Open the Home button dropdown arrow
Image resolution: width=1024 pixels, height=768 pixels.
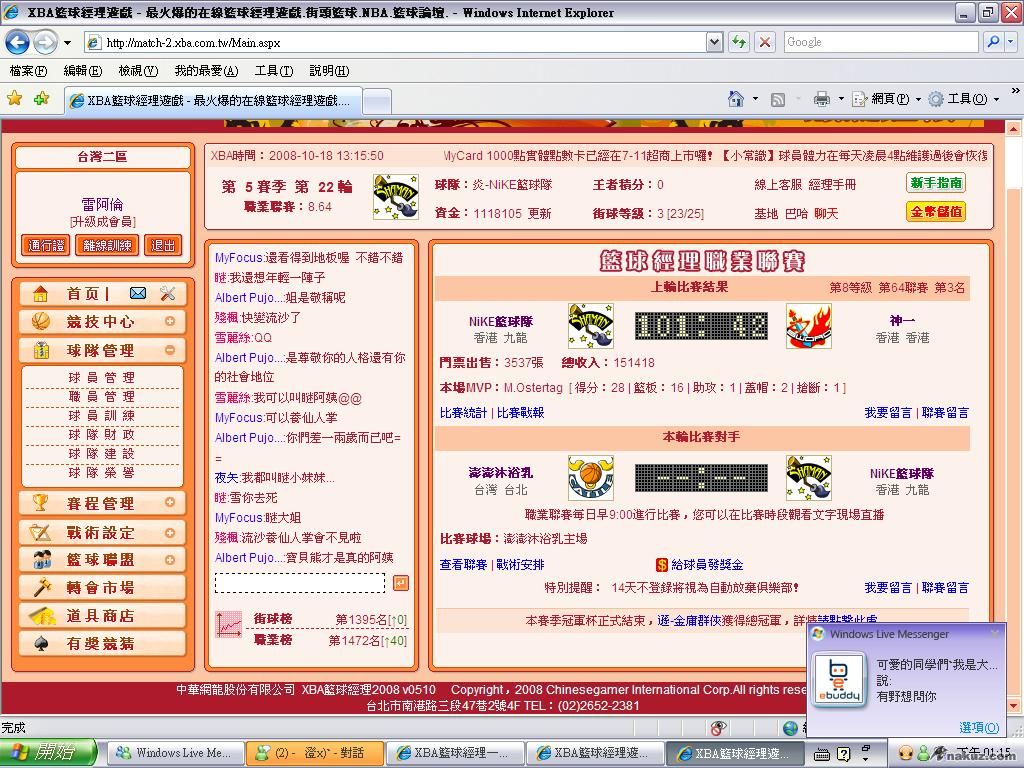pyautogui.click(x=756, y=99)
